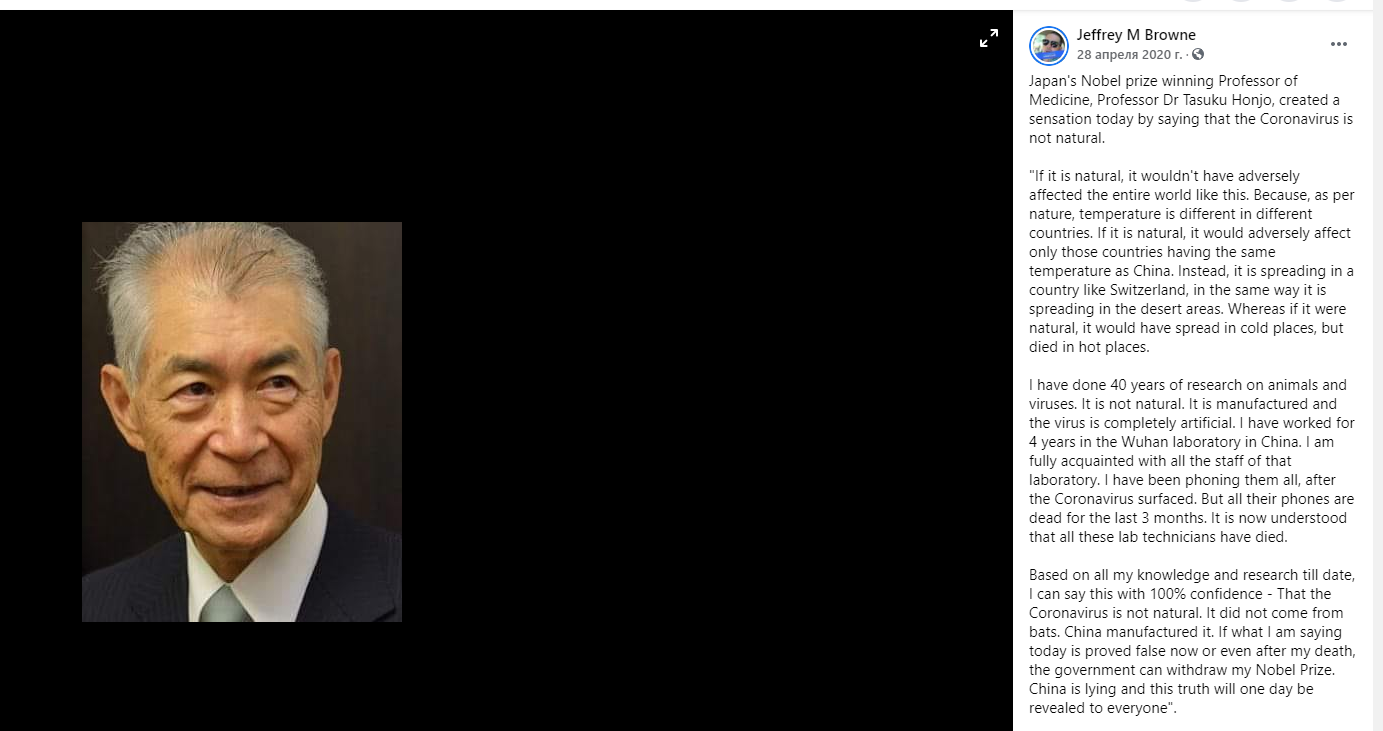1383x731 pixels.
Task: Click the right-edge vertical scrollbar
Action: tap(1377, 370)
